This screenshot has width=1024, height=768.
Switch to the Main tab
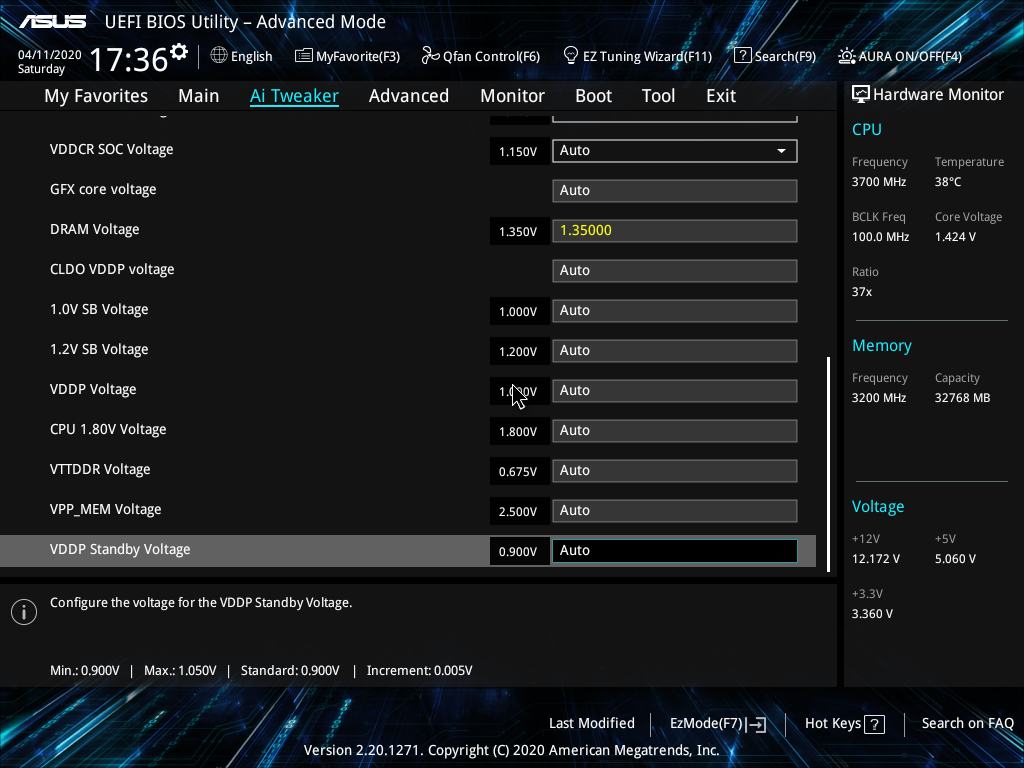tap(199, 96)
